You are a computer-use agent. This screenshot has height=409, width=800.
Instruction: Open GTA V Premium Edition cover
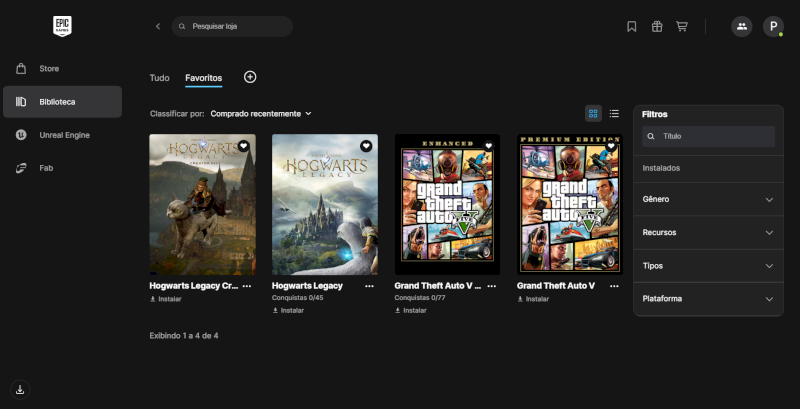tap(570, 204)
